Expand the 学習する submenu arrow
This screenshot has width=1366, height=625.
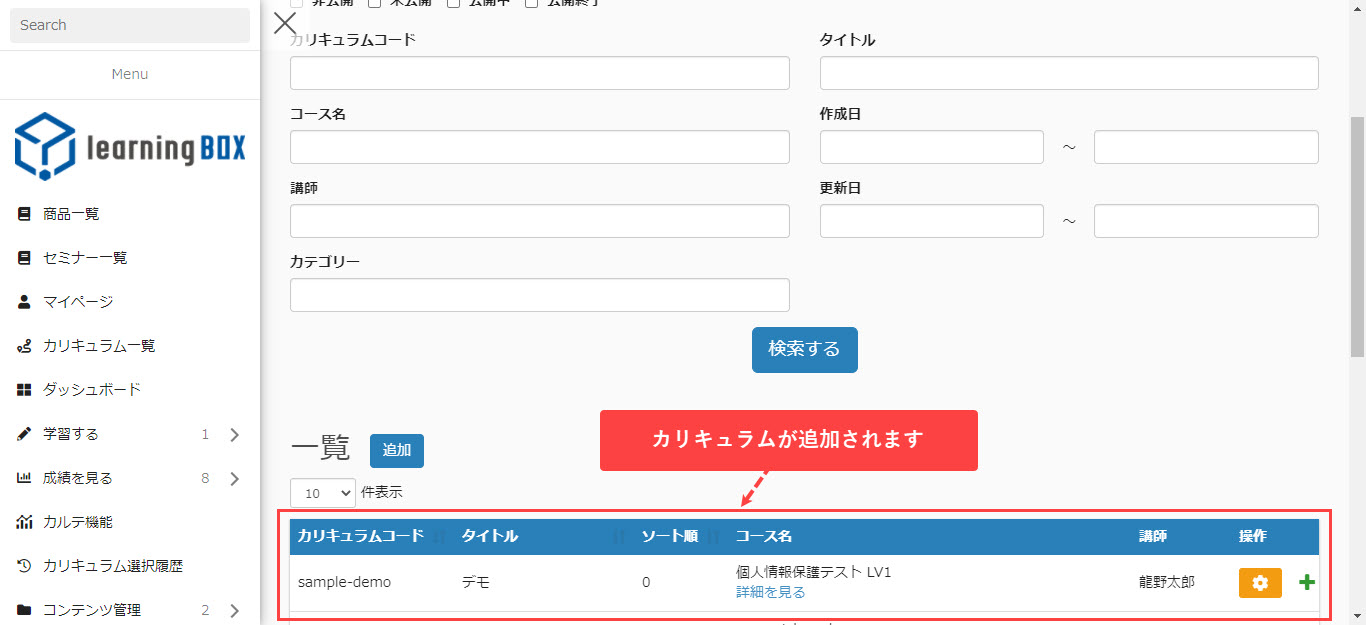coord(235,434)
